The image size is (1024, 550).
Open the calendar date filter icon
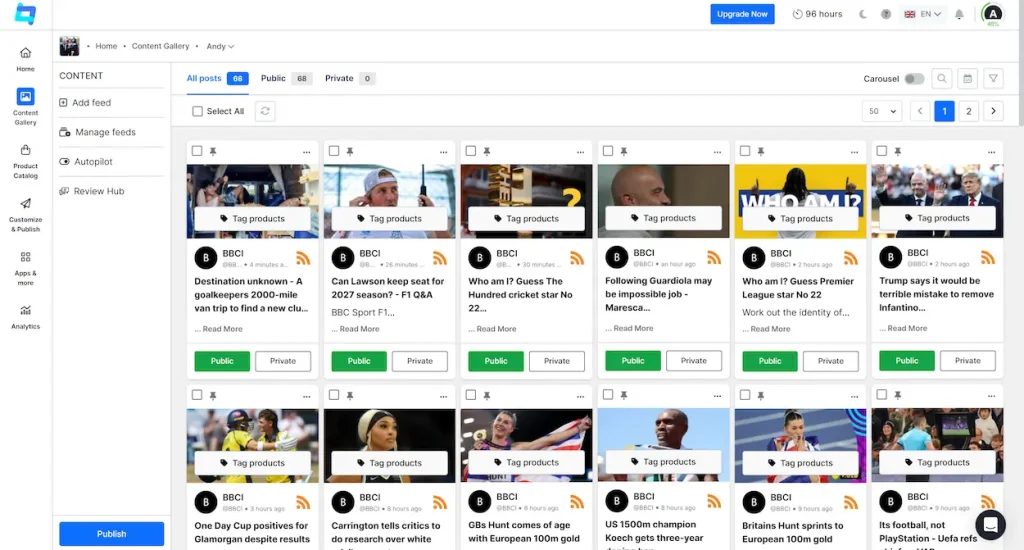pyautogui.click(x=967, y=78)
